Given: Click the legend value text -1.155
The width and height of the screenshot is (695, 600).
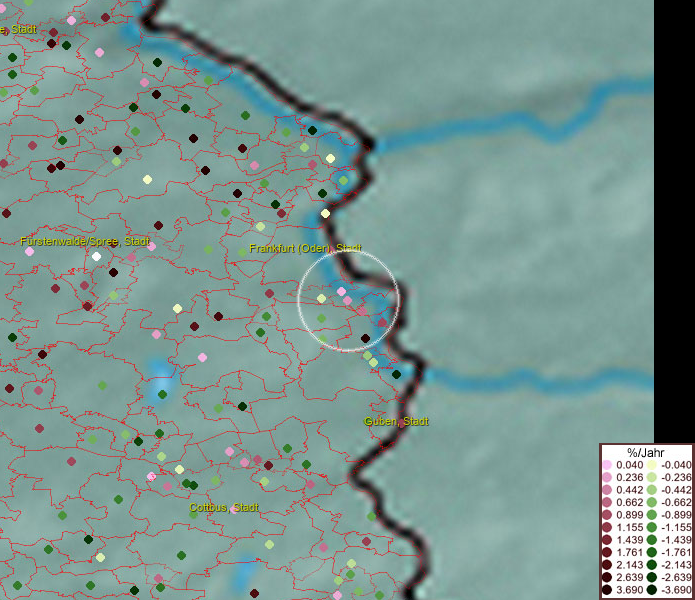Looking at the screenshot, I should tap(676, 527).
